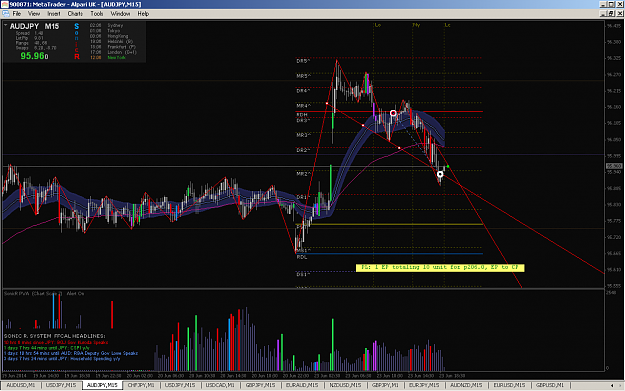Click the current price tag on price axis

coord(614,166)
